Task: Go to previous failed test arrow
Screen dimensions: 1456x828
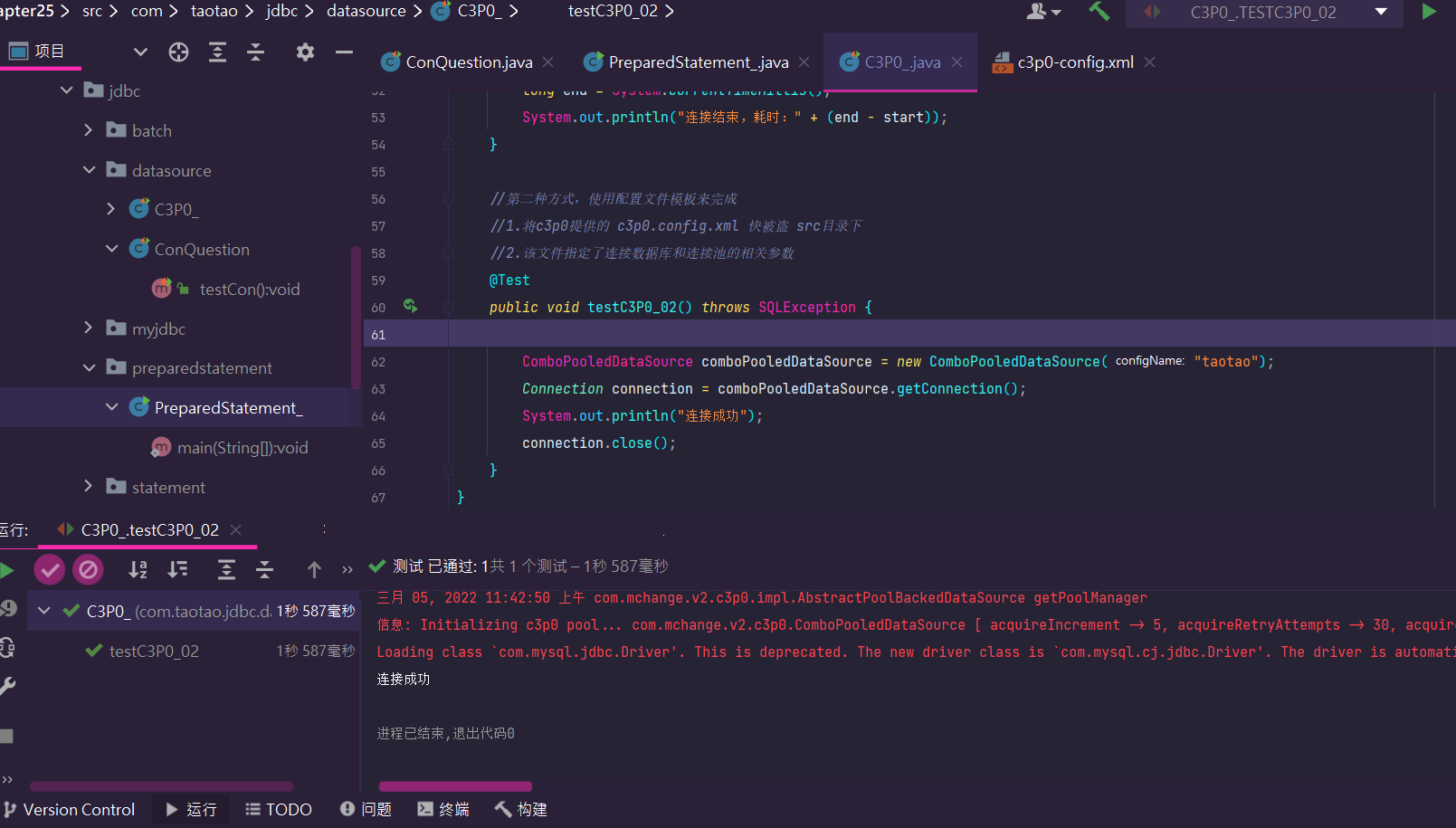Action: point(314,570)
